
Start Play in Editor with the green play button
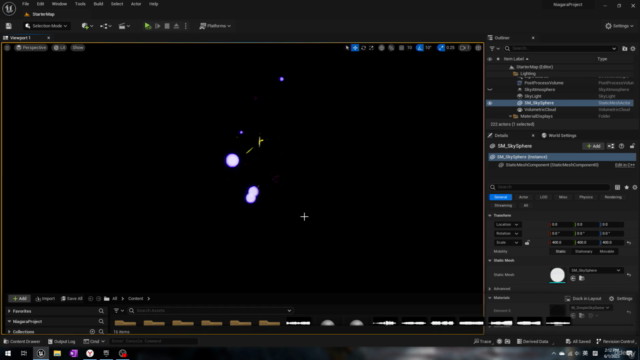click(147, 26)
